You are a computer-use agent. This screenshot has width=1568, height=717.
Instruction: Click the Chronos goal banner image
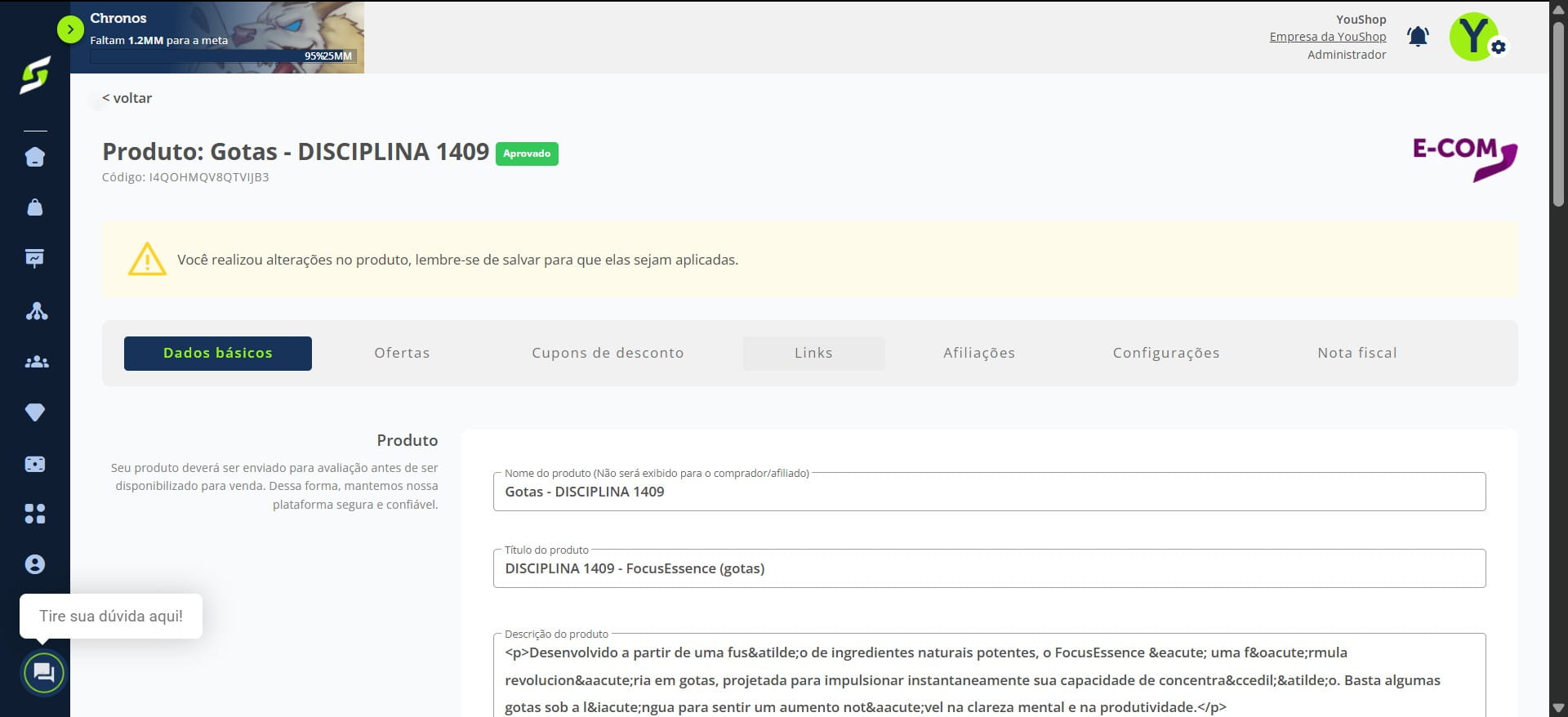tap(217, 37)
